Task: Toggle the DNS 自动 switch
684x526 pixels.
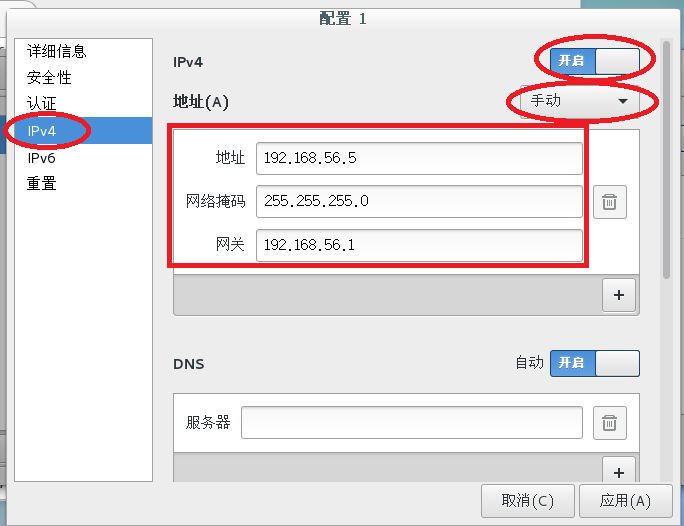Action: [x=595, y=363]
